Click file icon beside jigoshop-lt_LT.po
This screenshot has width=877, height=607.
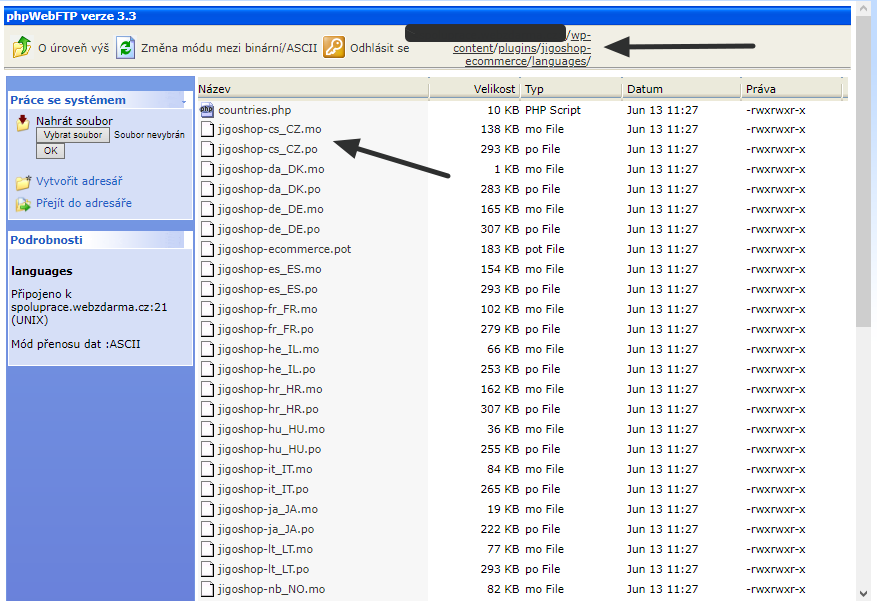(x=208, y=569)
